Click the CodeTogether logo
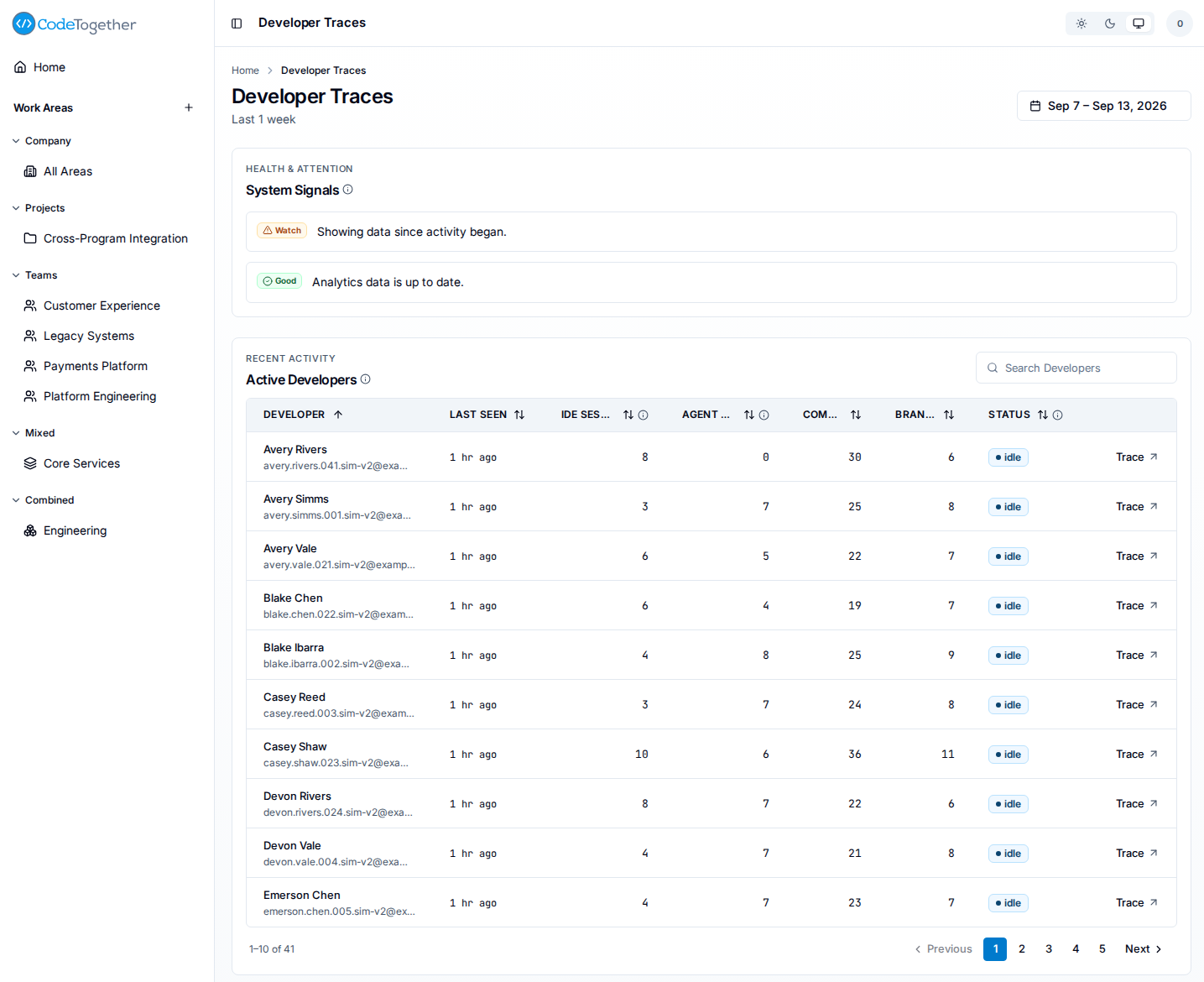1204x982 pixels. [x=74, y=24]
